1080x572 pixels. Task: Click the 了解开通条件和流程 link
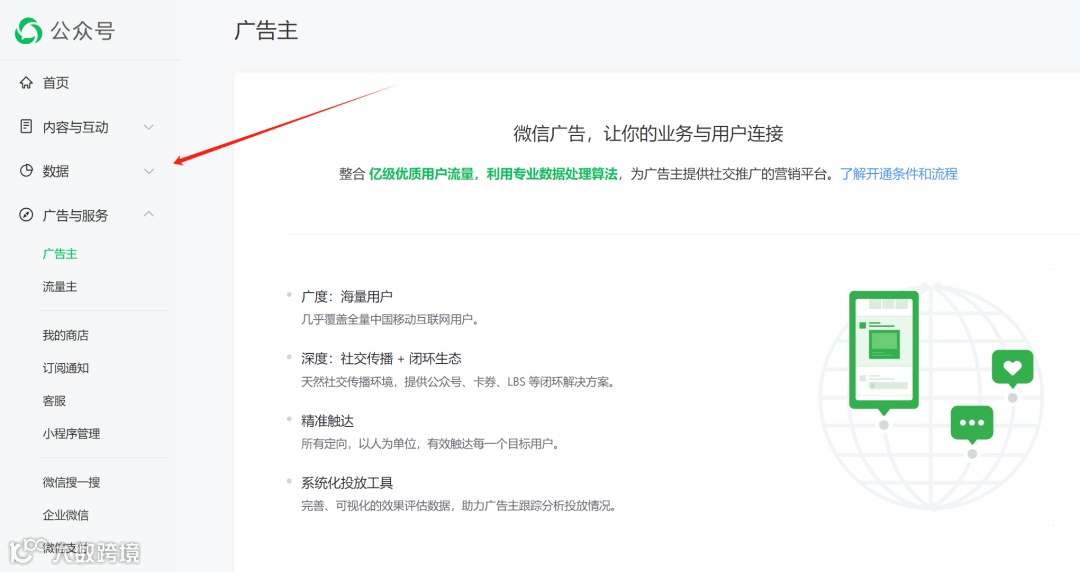[x=899, y=174]
